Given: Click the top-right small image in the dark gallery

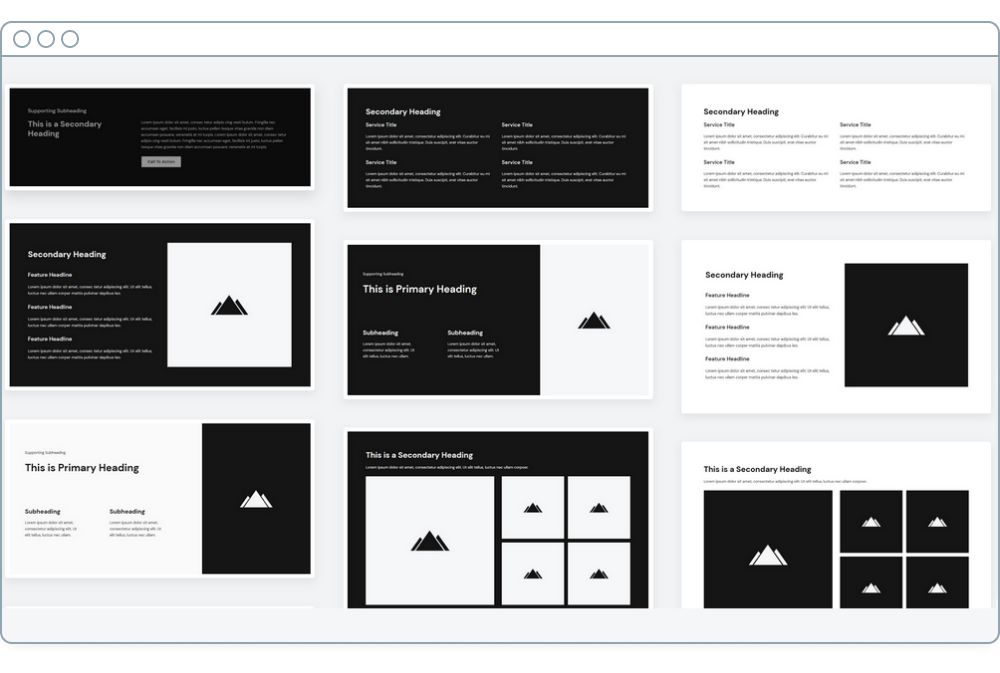Looking at the screenshot, I should click(x=599, y=507).
